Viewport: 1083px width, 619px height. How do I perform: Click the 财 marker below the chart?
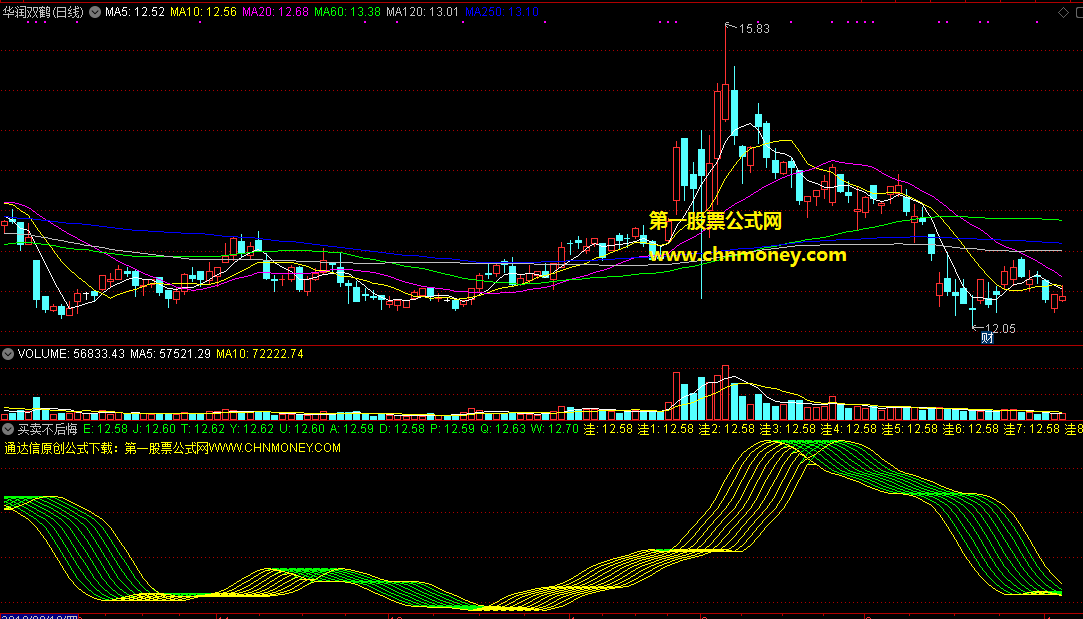pos(987,338)
